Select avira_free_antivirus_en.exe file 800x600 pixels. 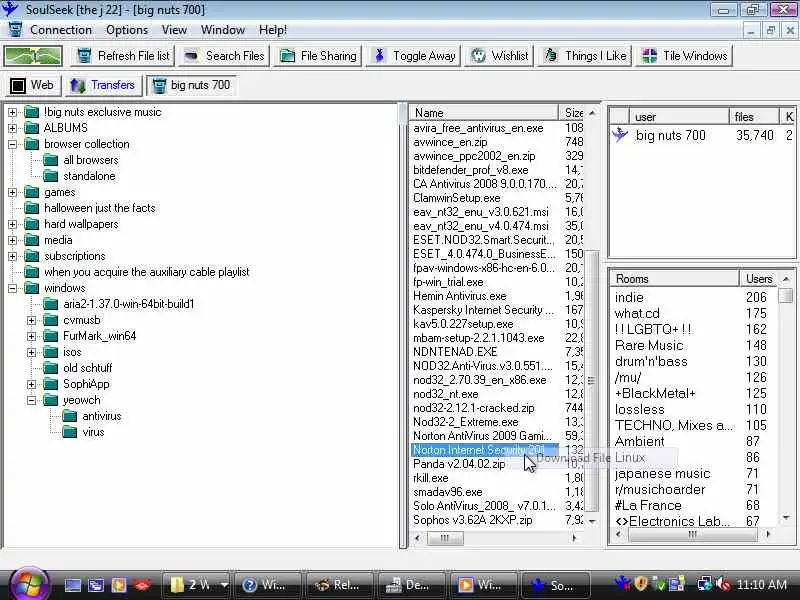click(x=478, y=129)
